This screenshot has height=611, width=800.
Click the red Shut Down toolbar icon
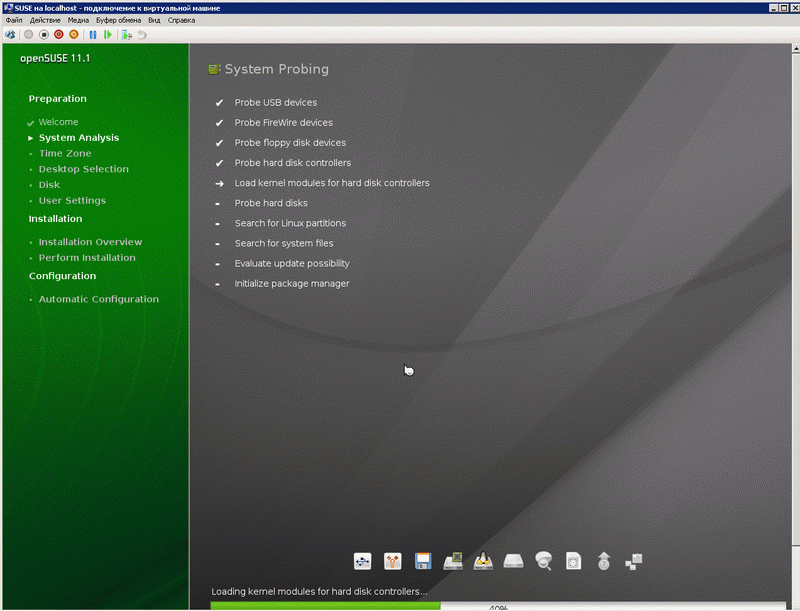point(59,34)
